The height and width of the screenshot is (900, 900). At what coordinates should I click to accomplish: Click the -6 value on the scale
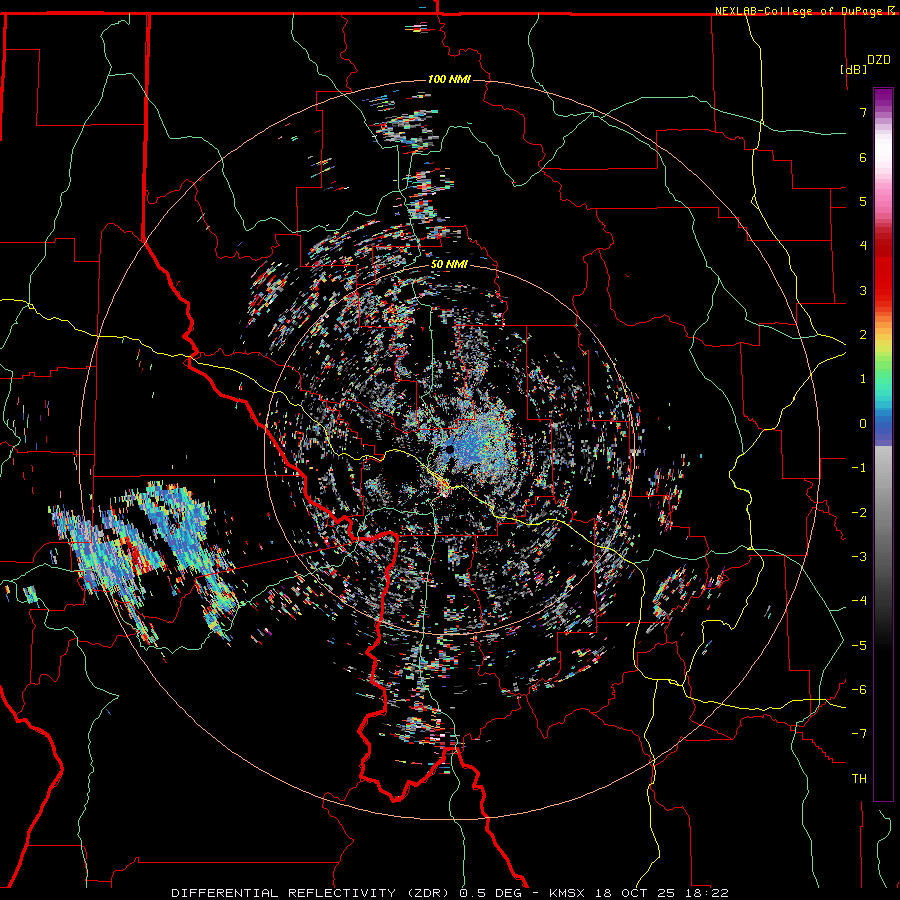click(859, 689)
